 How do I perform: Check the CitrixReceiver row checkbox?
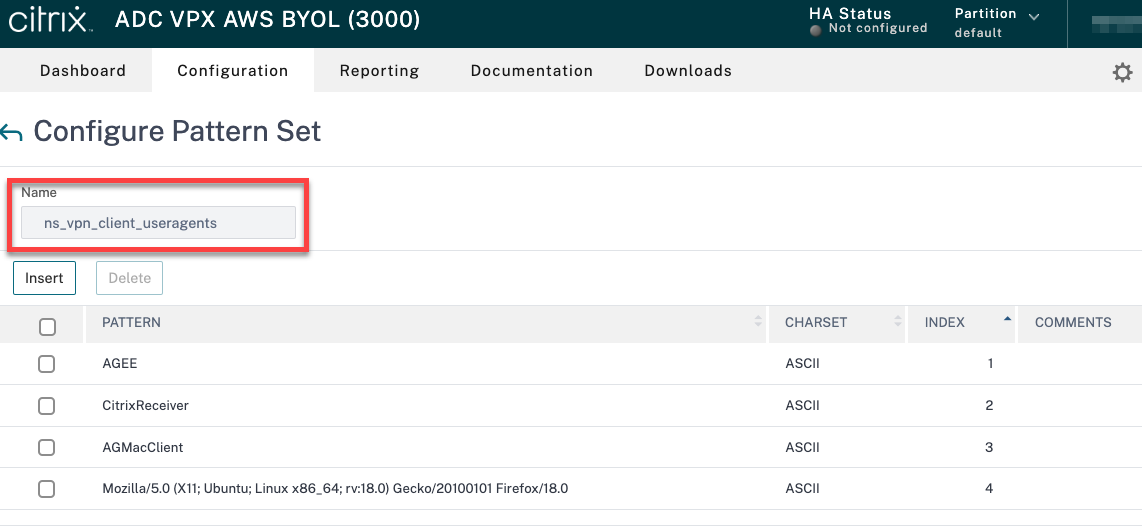pyautogui.click(x=47, y=406)
